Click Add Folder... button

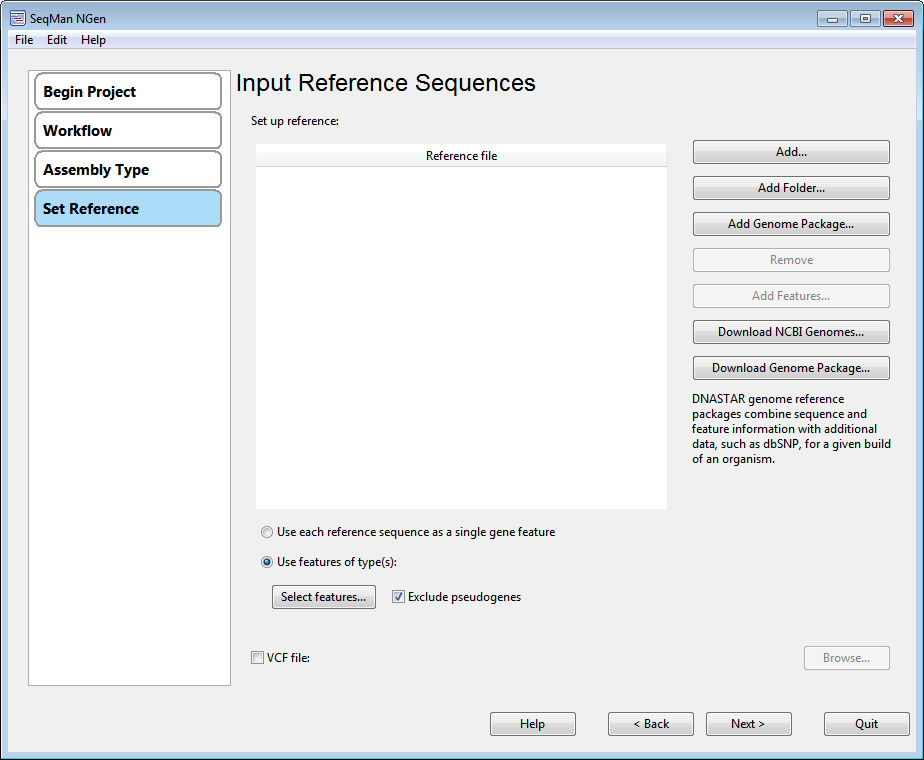point(791,188)
